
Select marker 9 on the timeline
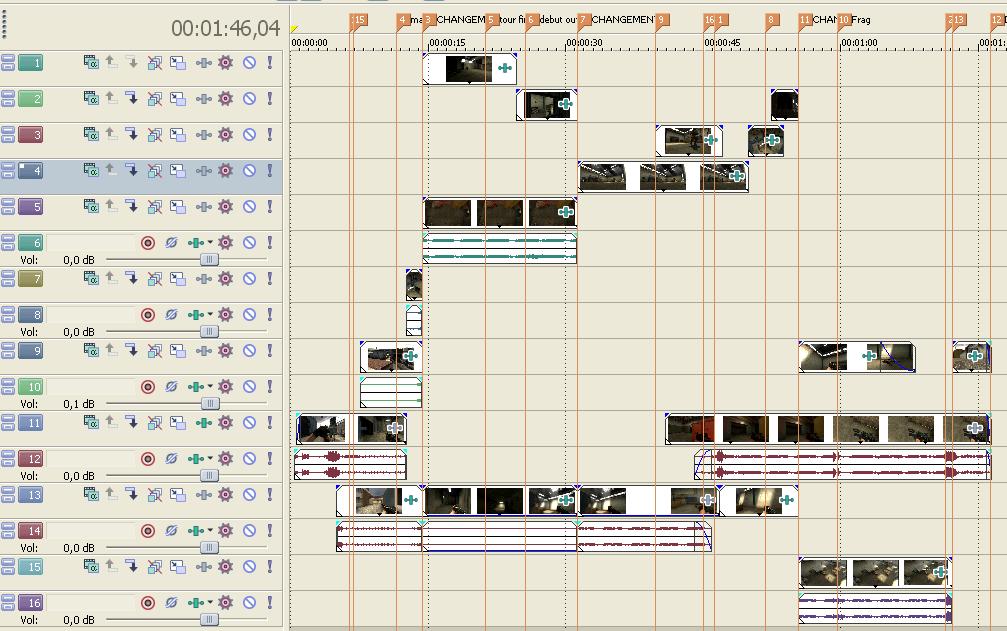(x=661, y=20)
